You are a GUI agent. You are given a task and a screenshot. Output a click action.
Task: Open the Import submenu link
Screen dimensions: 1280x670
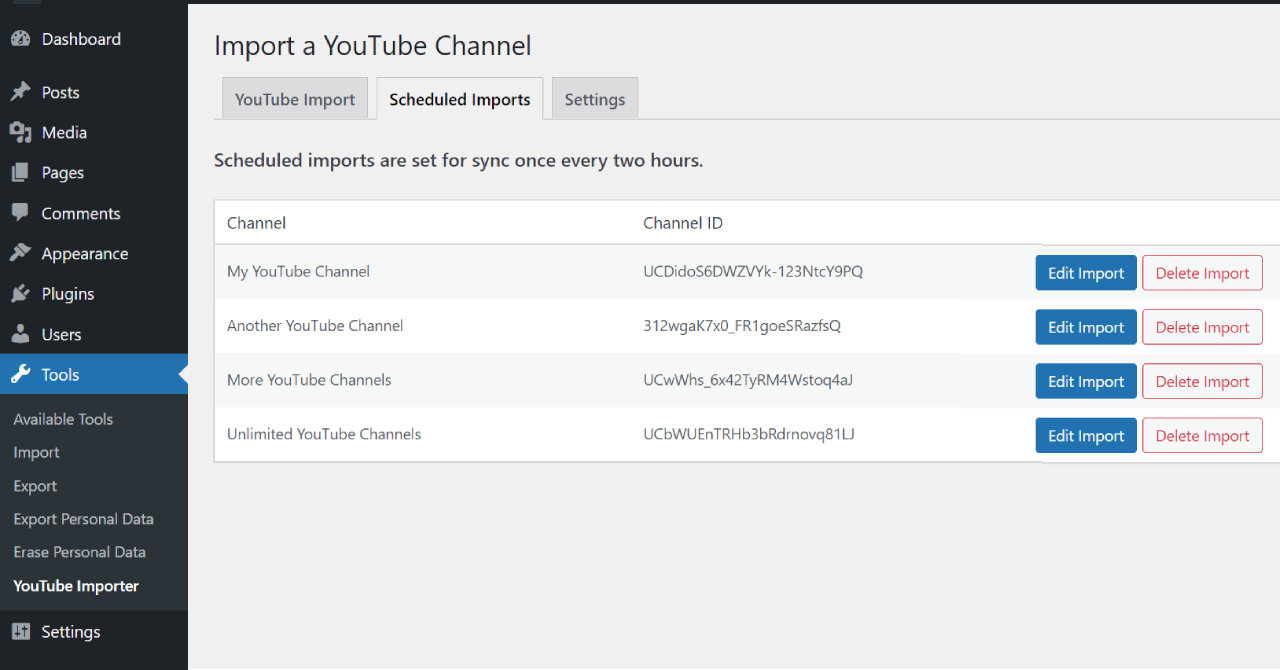pos(36,452)
